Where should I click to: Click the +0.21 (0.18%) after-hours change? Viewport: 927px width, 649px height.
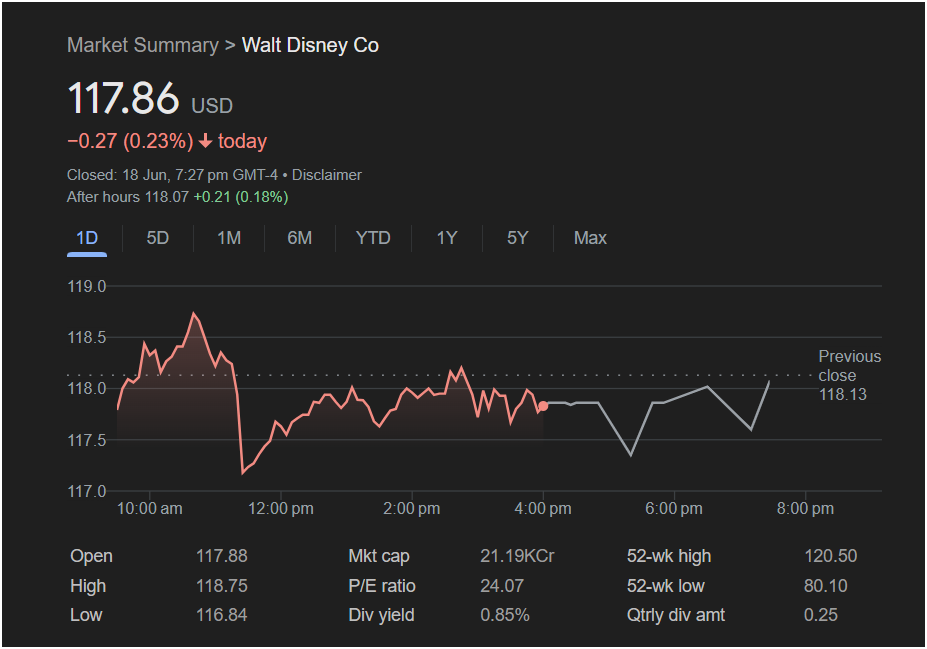(x=241, y=197)
